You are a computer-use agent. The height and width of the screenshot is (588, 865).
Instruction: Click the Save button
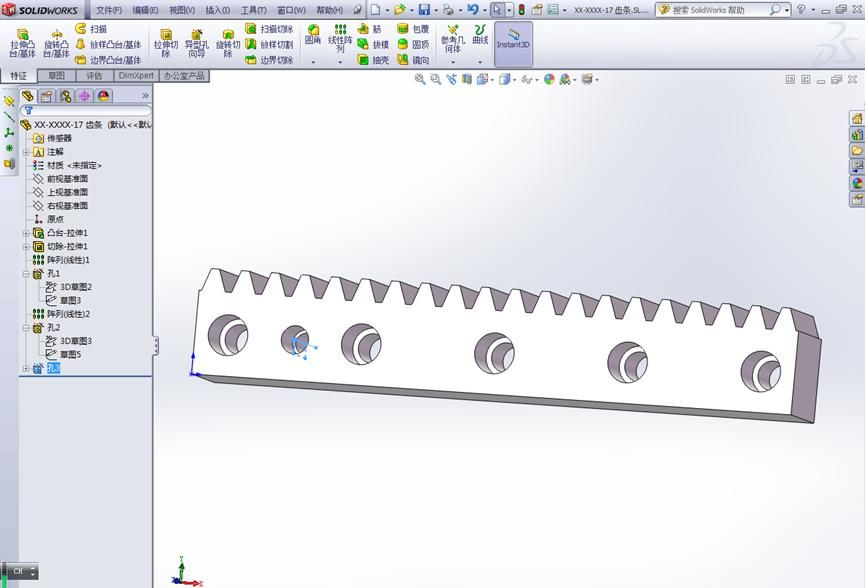tap(424, 9)
